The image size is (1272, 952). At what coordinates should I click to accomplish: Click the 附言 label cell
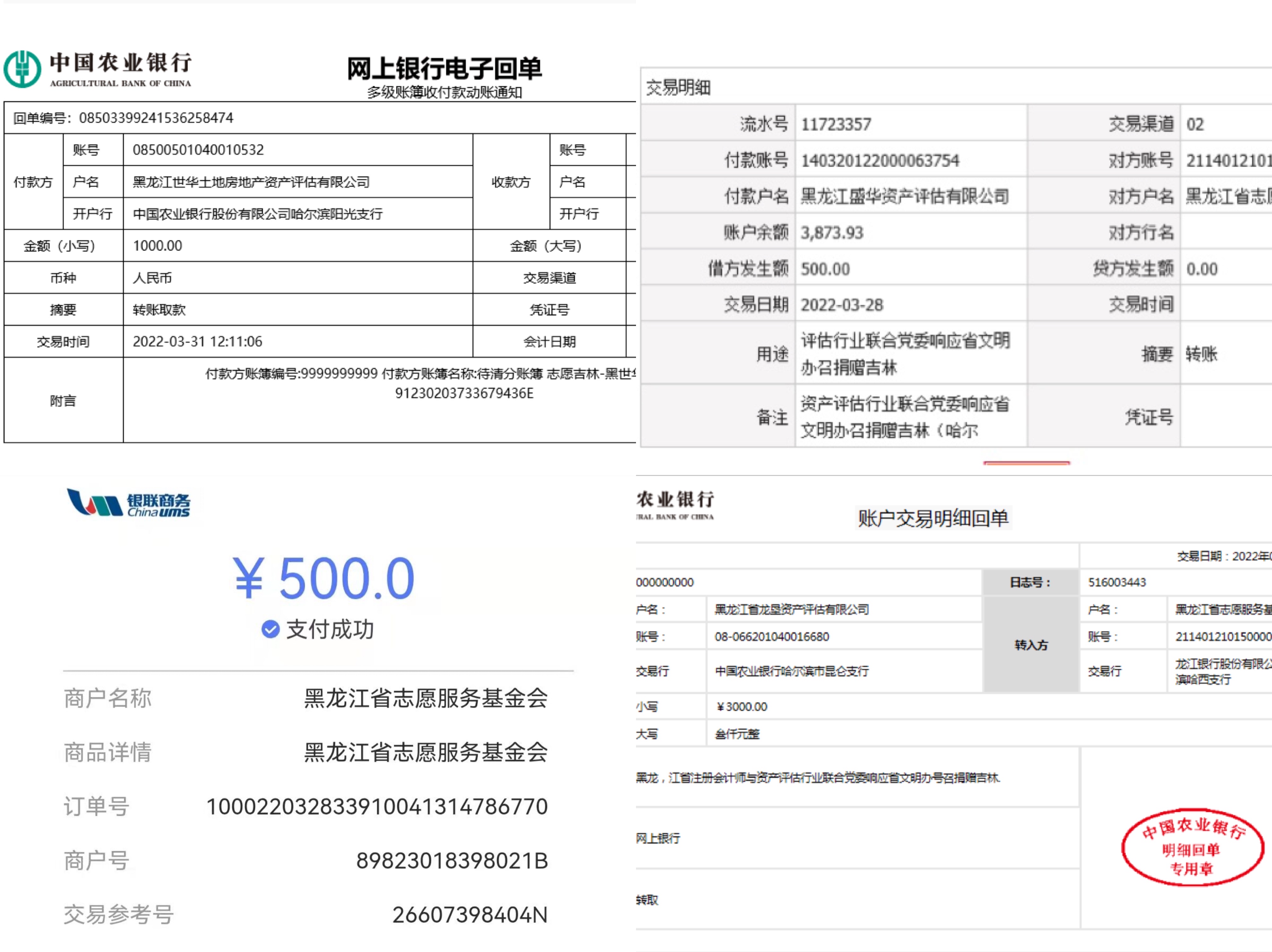click(x=63, y=400)
